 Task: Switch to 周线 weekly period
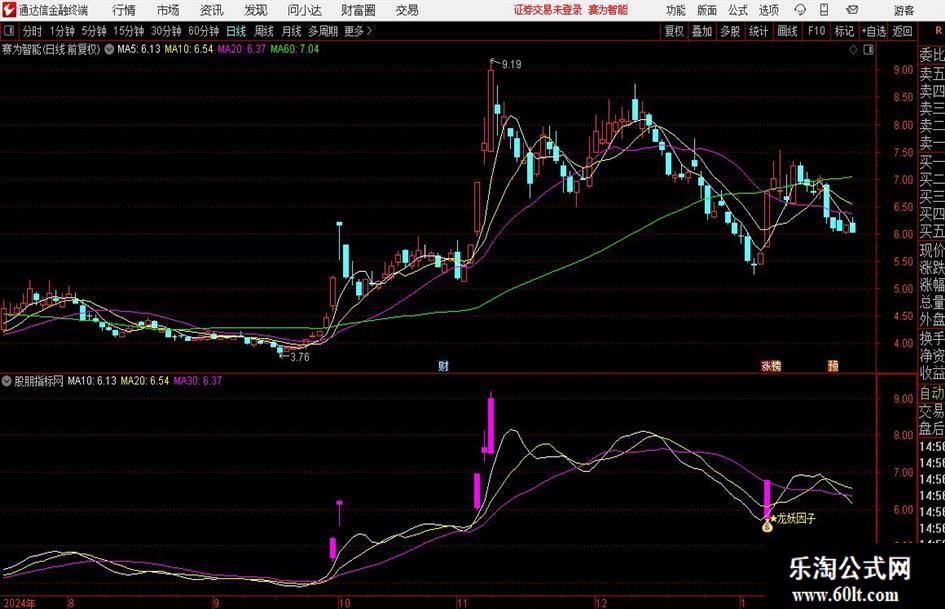[263, 31]
